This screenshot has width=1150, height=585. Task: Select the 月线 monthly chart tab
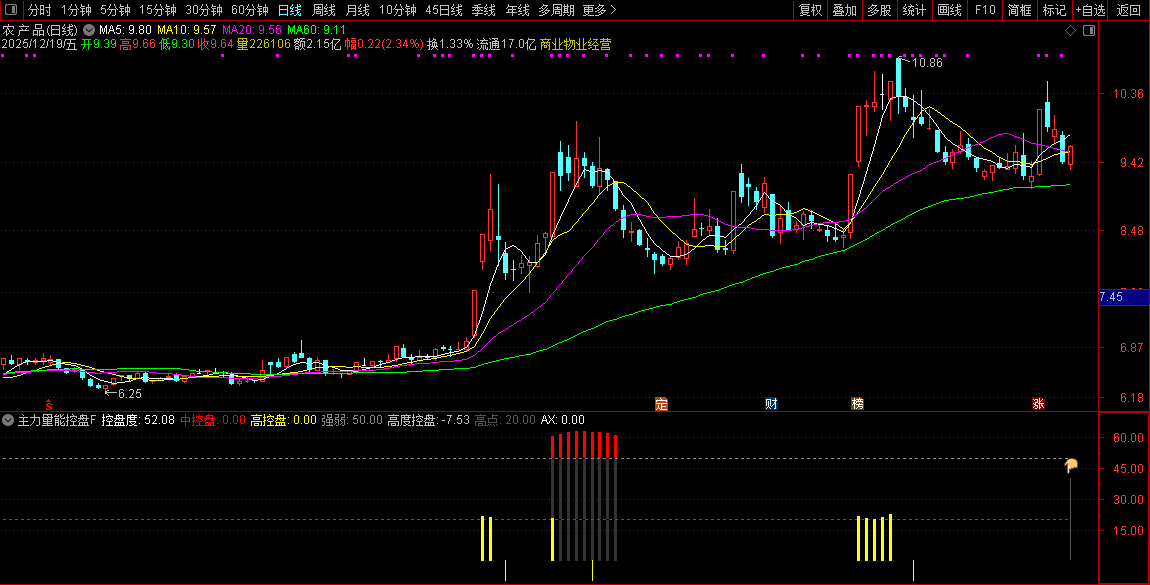(357, 10)
